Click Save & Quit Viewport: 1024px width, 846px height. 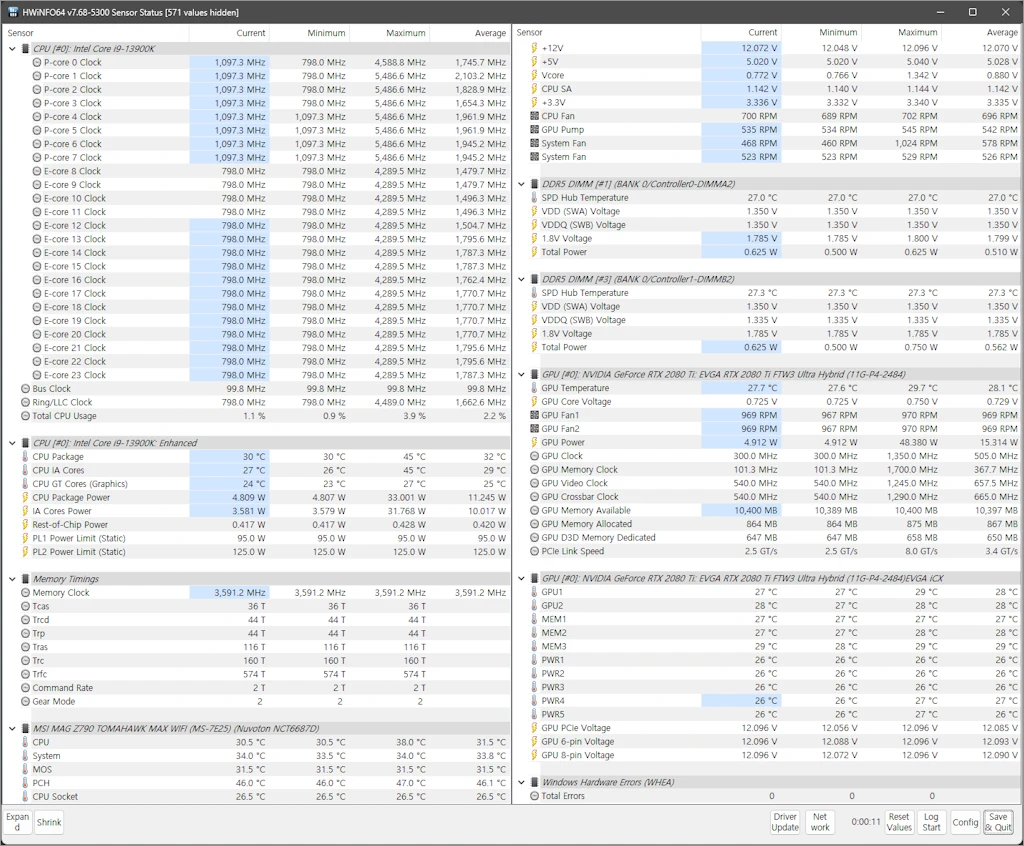pyautogui.click(x=999, y=822)
